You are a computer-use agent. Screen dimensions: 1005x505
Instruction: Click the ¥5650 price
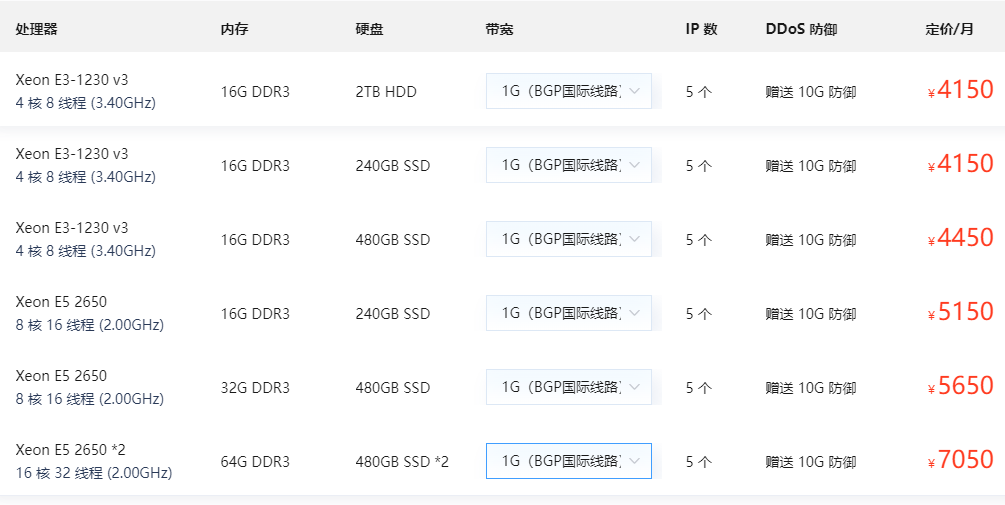tap(960, 385)
